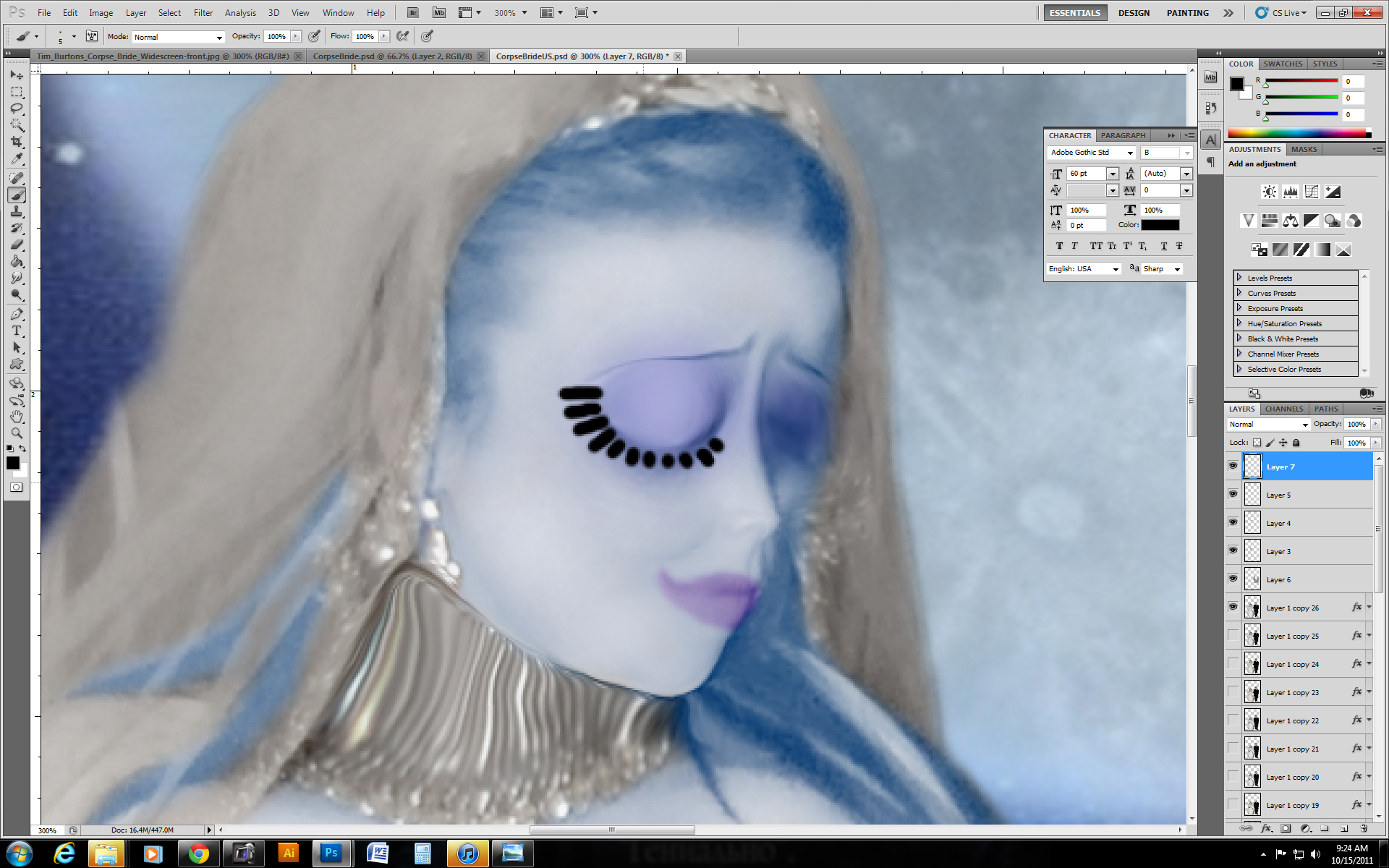Toggle the brush panel from options bar
Image resolution: width=1389 pixels, height=868 pixels.
point(92,36)
